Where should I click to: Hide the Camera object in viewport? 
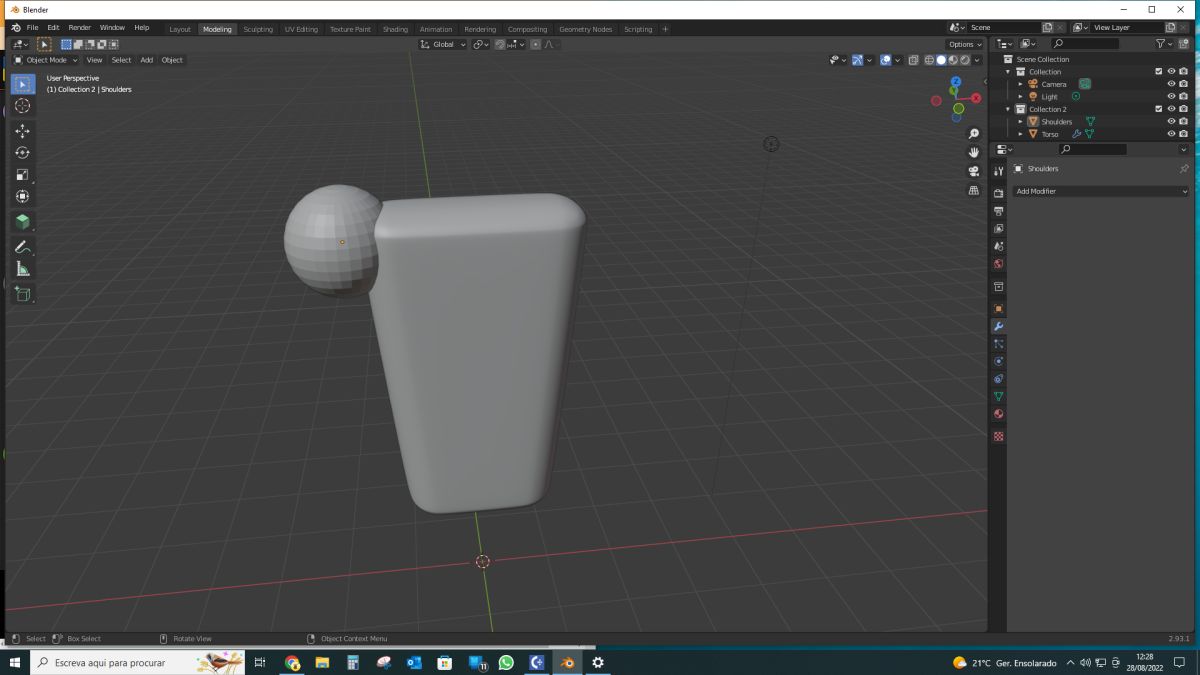tap(1171, 84)
